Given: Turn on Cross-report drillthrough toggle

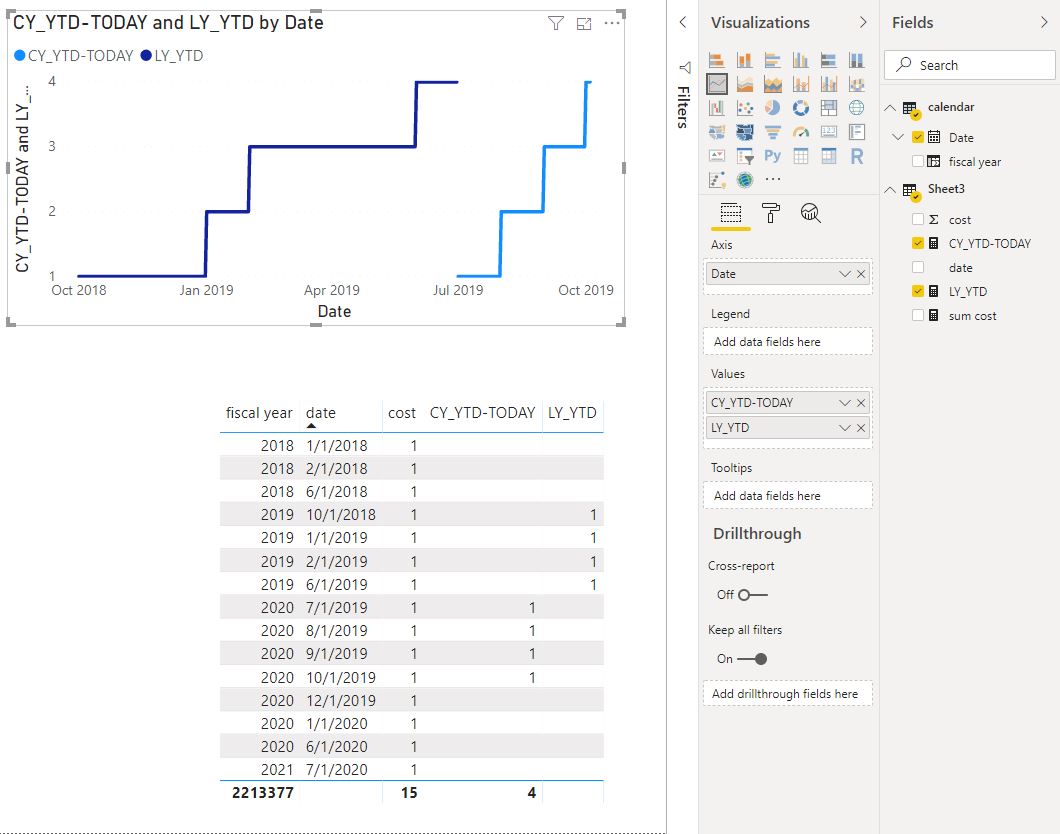Looking at the screenshot, I should coord(752,595).
